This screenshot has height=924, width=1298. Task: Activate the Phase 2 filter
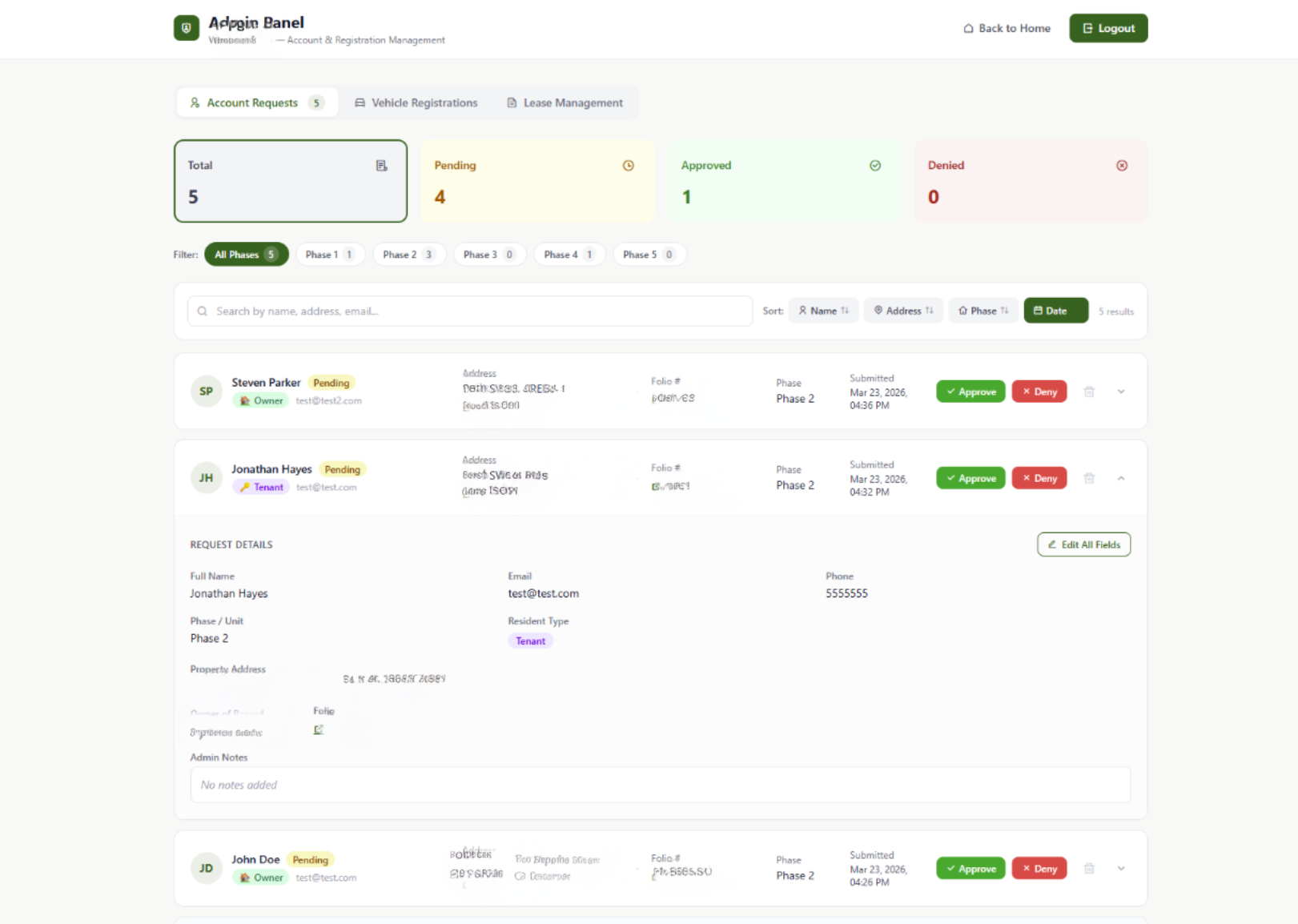pyautogui.click(x=408, y=254)
